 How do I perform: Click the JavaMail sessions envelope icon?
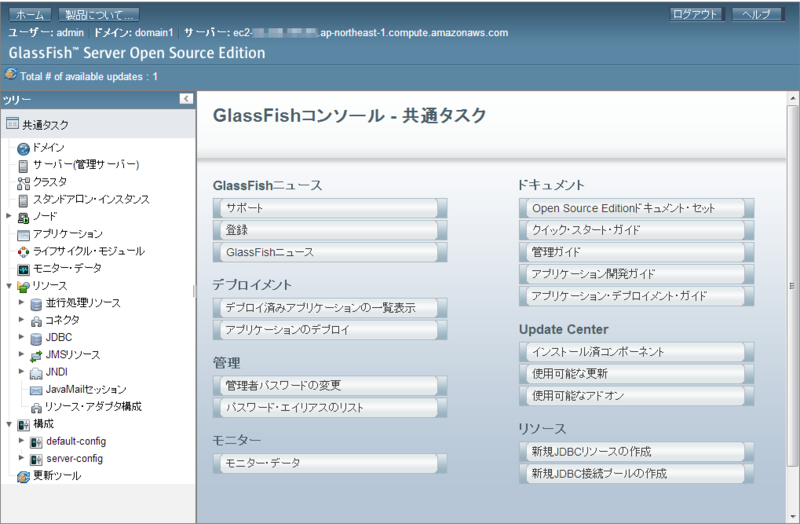tap(36, 391)
